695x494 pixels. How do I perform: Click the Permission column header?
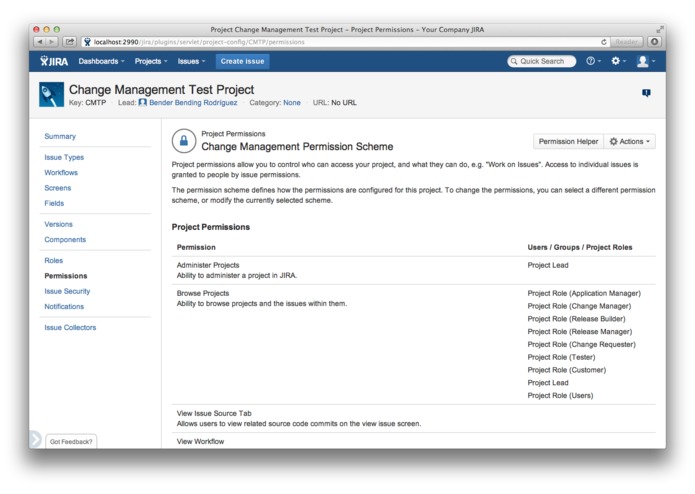tap(196, 247)
